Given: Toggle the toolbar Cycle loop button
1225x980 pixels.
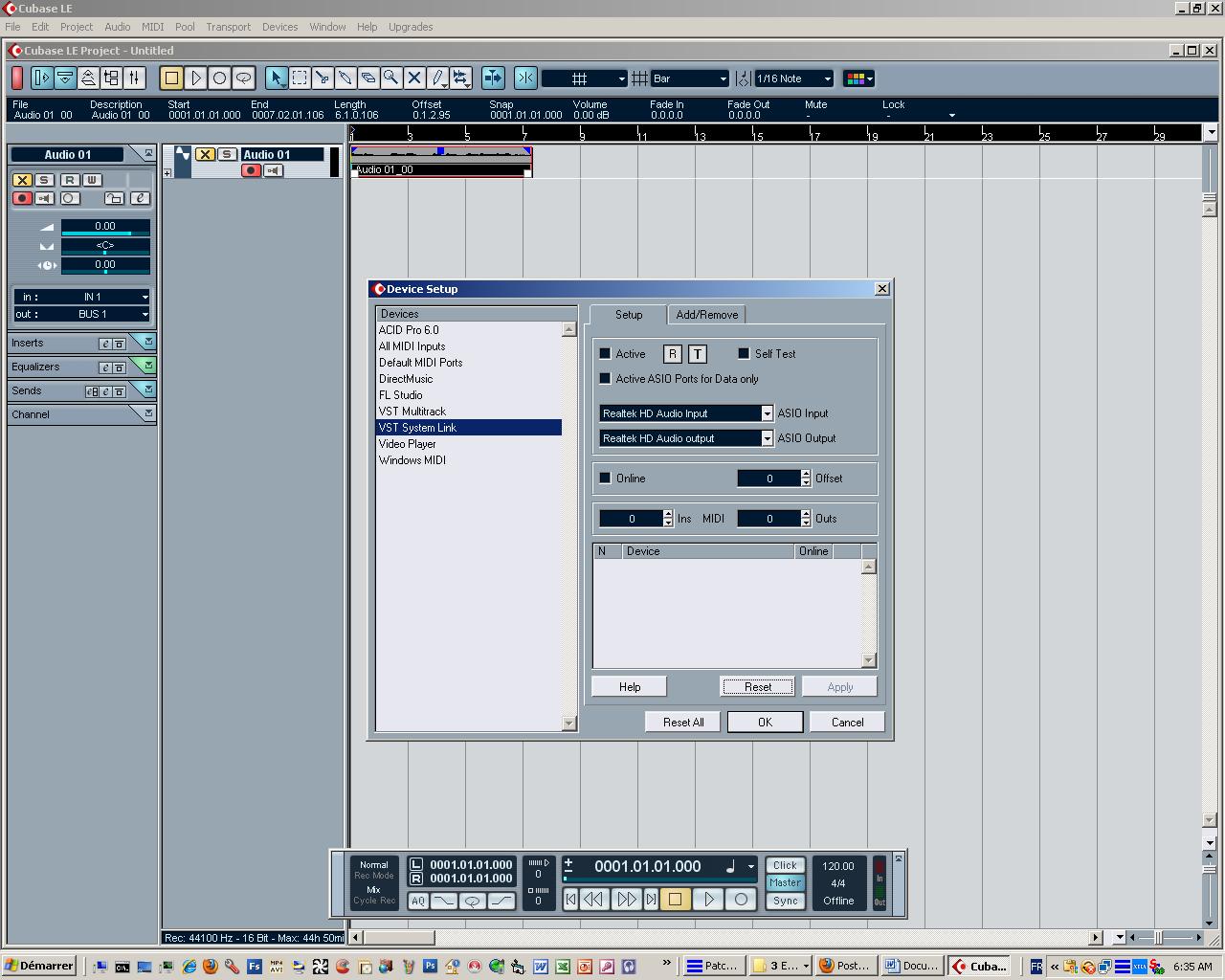Looking at the screenshot, I should (x=243, y=78).
